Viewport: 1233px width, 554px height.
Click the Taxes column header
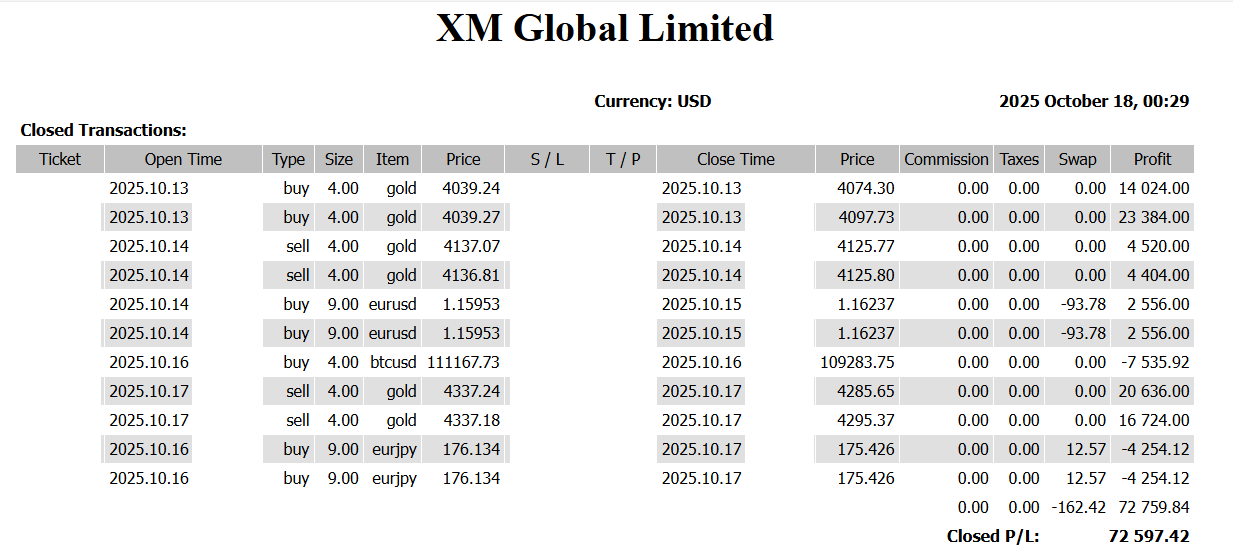(1019, 159)
